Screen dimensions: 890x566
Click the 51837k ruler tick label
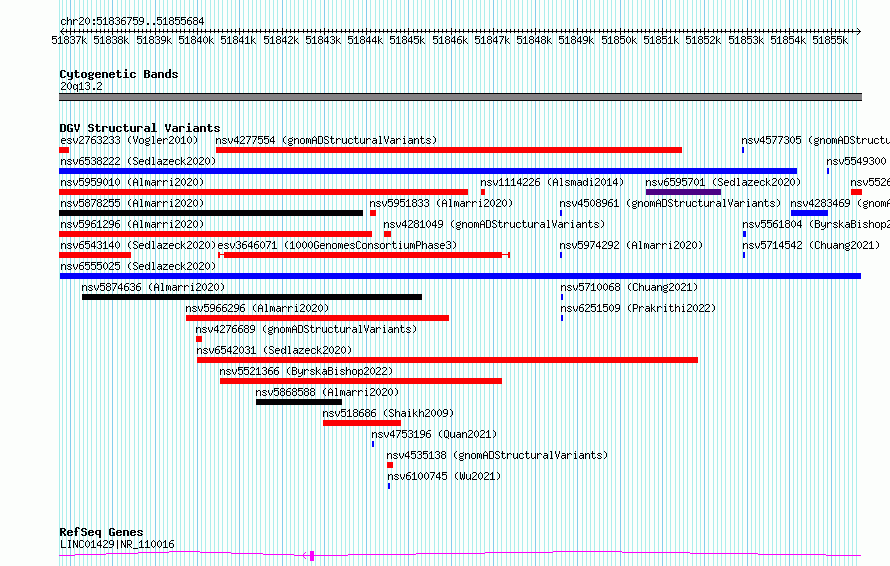point(69,40)
